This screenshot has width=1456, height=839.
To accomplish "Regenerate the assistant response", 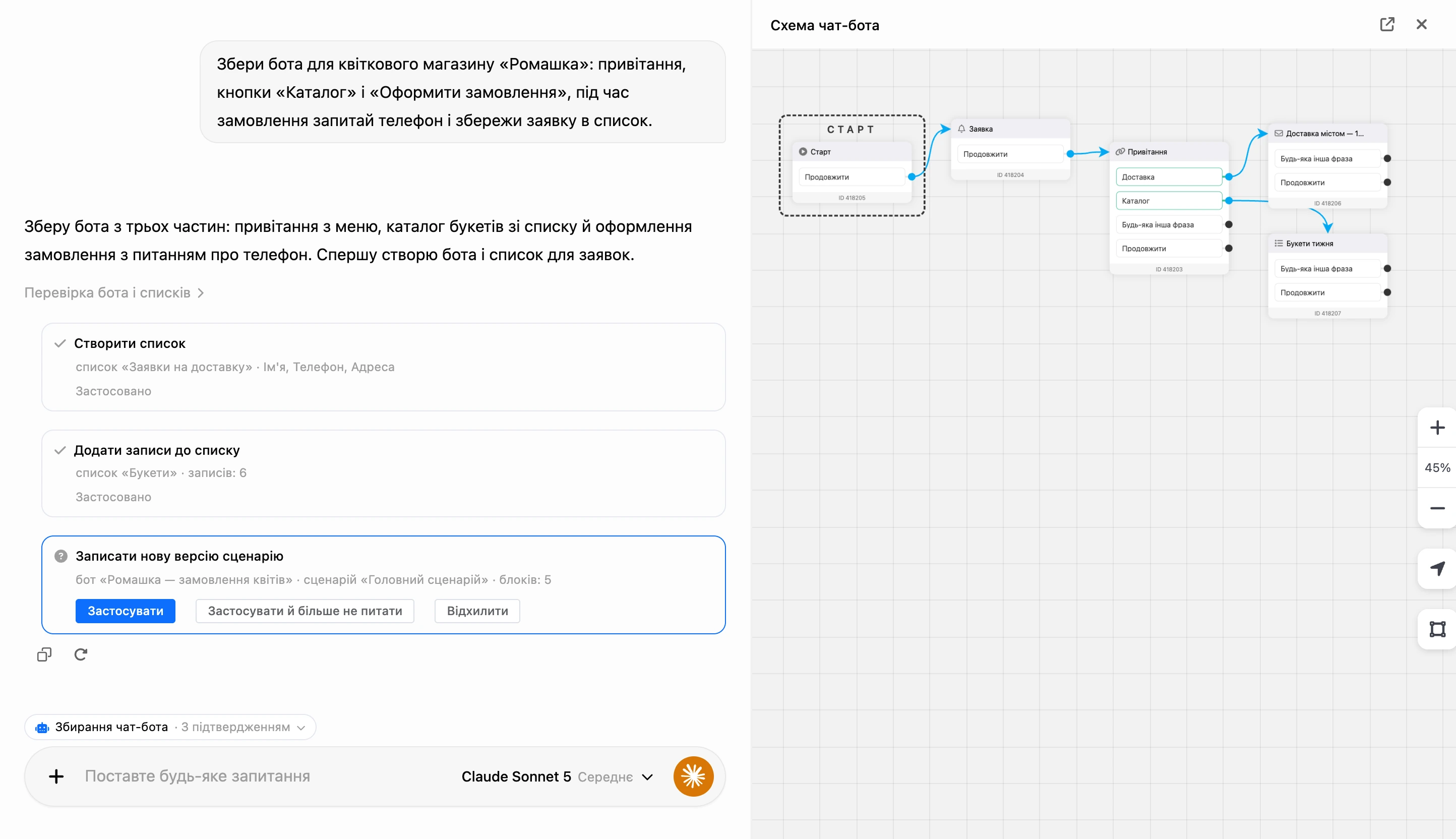I will coord(81,654).
